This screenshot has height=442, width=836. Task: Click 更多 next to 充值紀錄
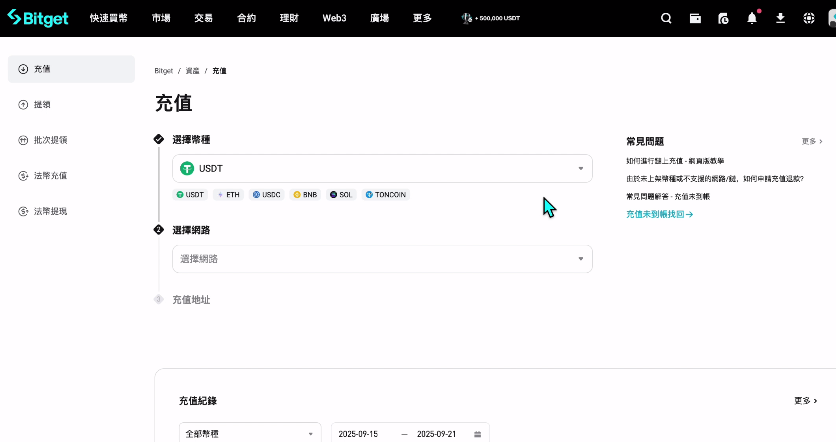[806, 400]
